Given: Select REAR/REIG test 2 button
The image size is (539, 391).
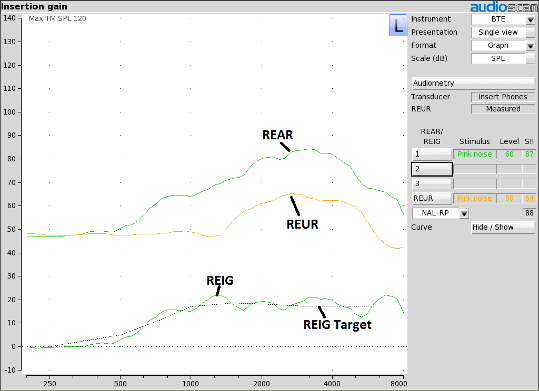Looking at the screenshot, I should (432, 169).
